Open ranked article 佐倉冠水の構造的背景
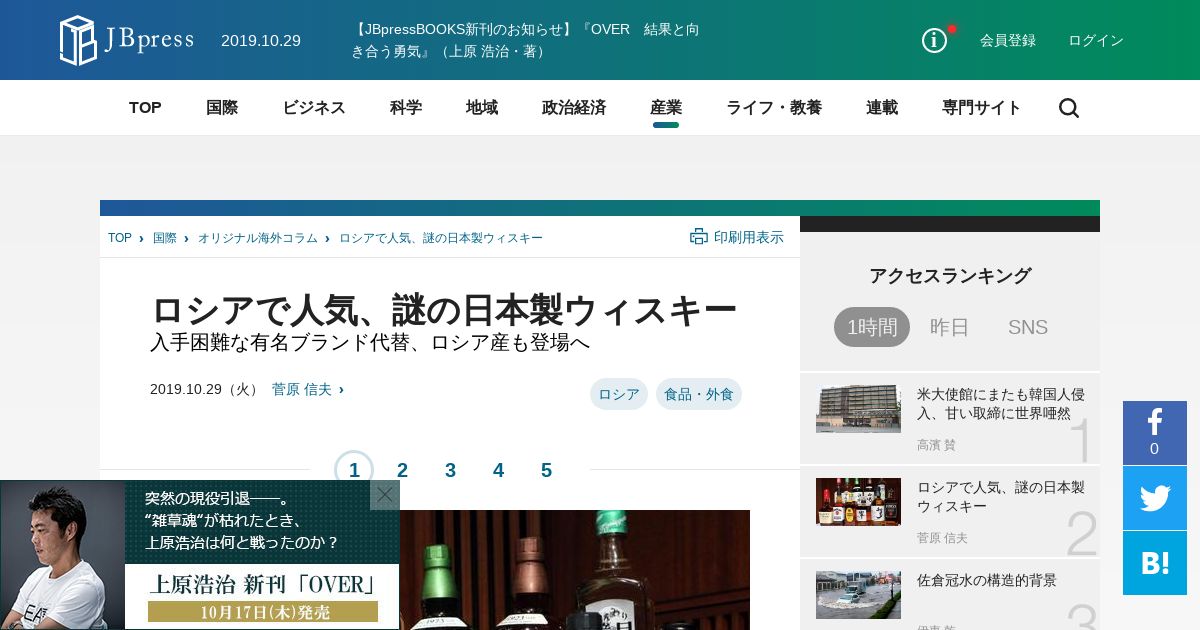The width and height of the screenshot is (1200, 630). tap(987, 580)
